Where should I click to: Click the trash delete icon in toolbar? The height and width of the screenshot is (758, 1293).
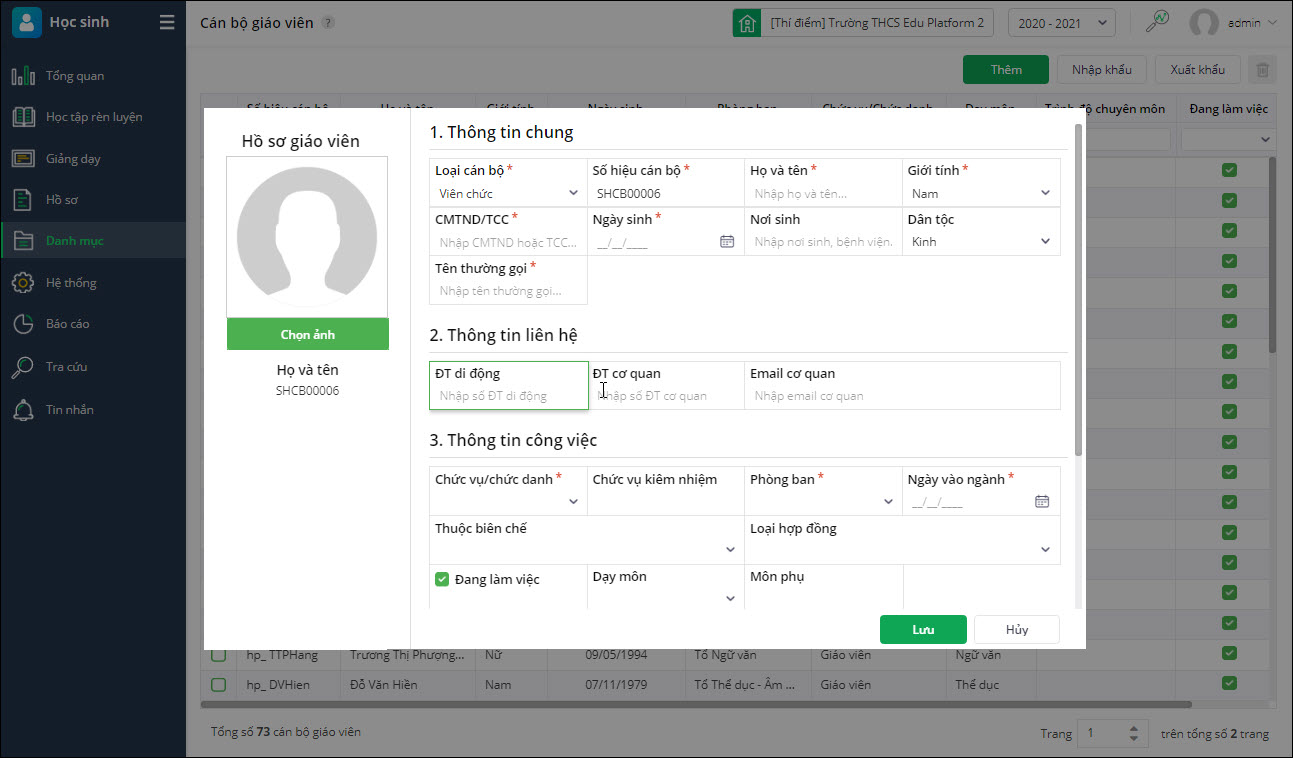(x=1262, y=70)
